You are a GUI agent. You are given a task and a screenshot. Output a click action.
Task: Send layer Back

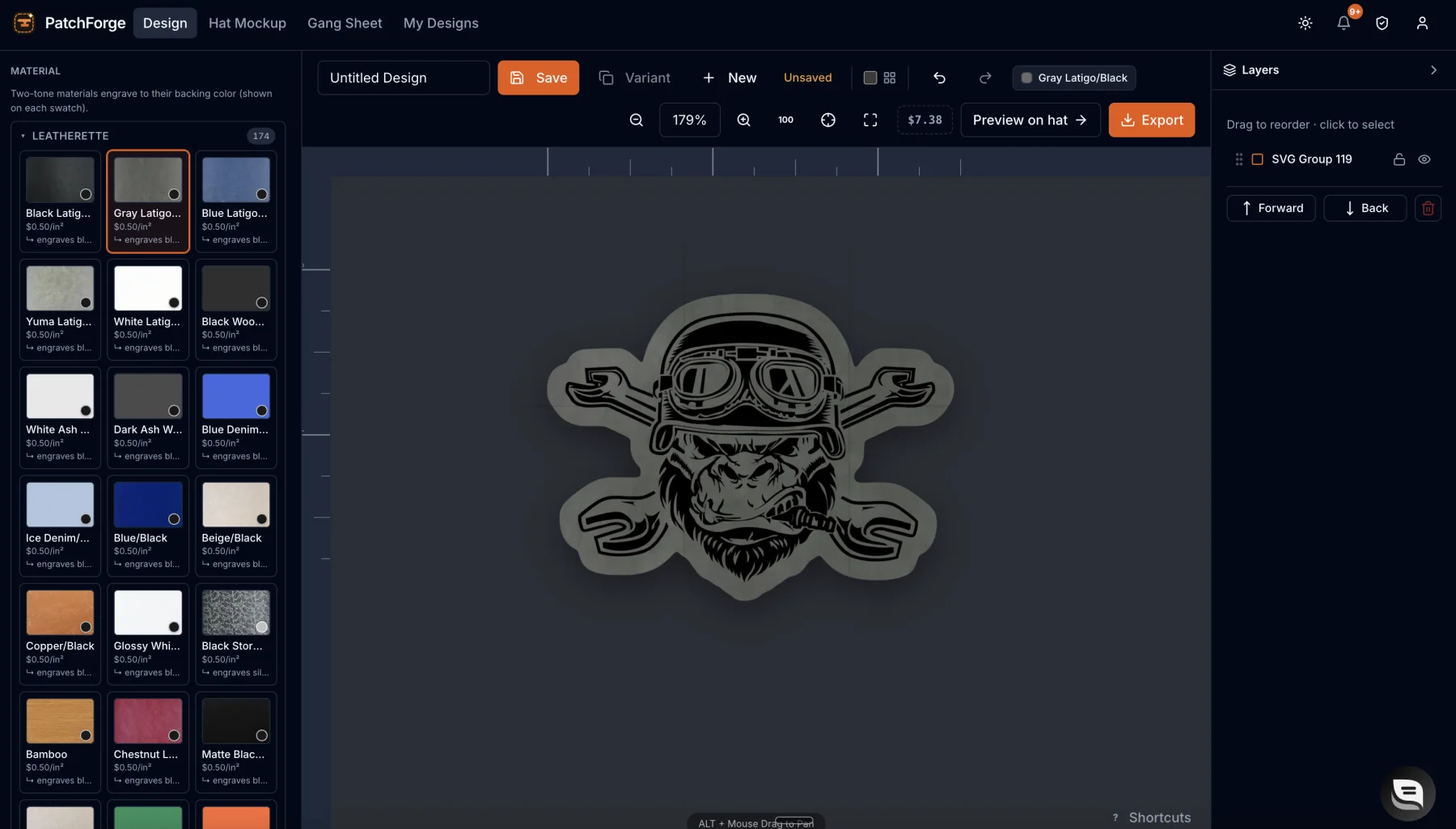tap(1365, 208)
